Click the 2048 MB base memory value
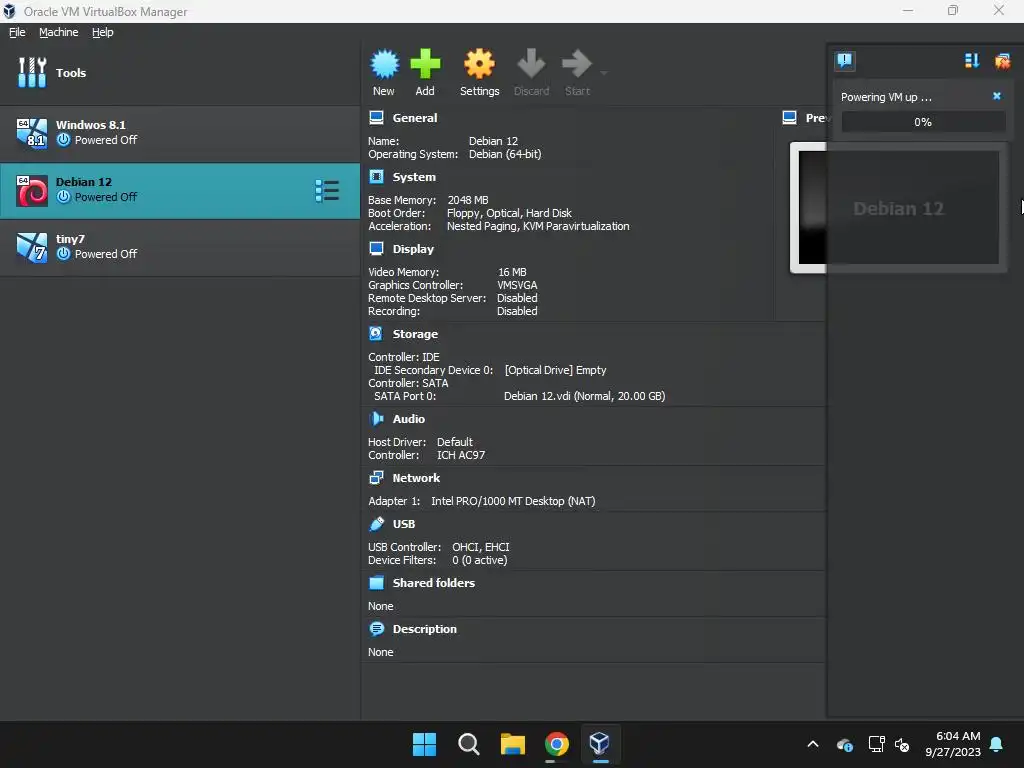Screen dimensions: 1024x768 [468, 200]
